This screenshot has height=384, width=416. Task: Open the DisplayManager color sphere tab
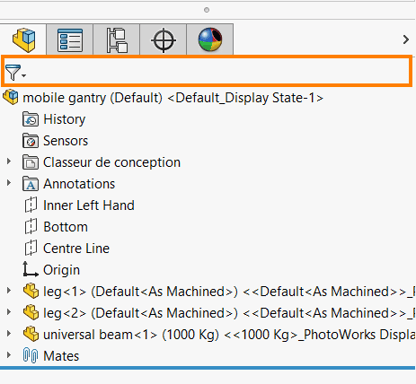[x=210, y=40]
